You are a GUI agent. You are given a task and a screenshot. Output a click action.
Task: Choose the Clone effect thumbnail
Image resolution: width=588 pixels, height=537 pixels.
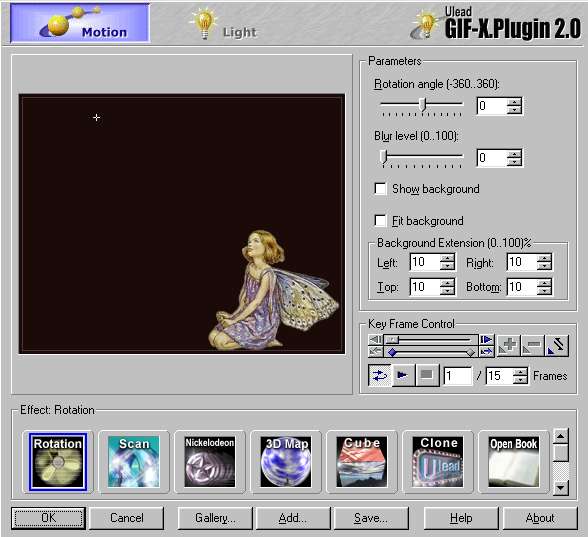coord(438,462)
